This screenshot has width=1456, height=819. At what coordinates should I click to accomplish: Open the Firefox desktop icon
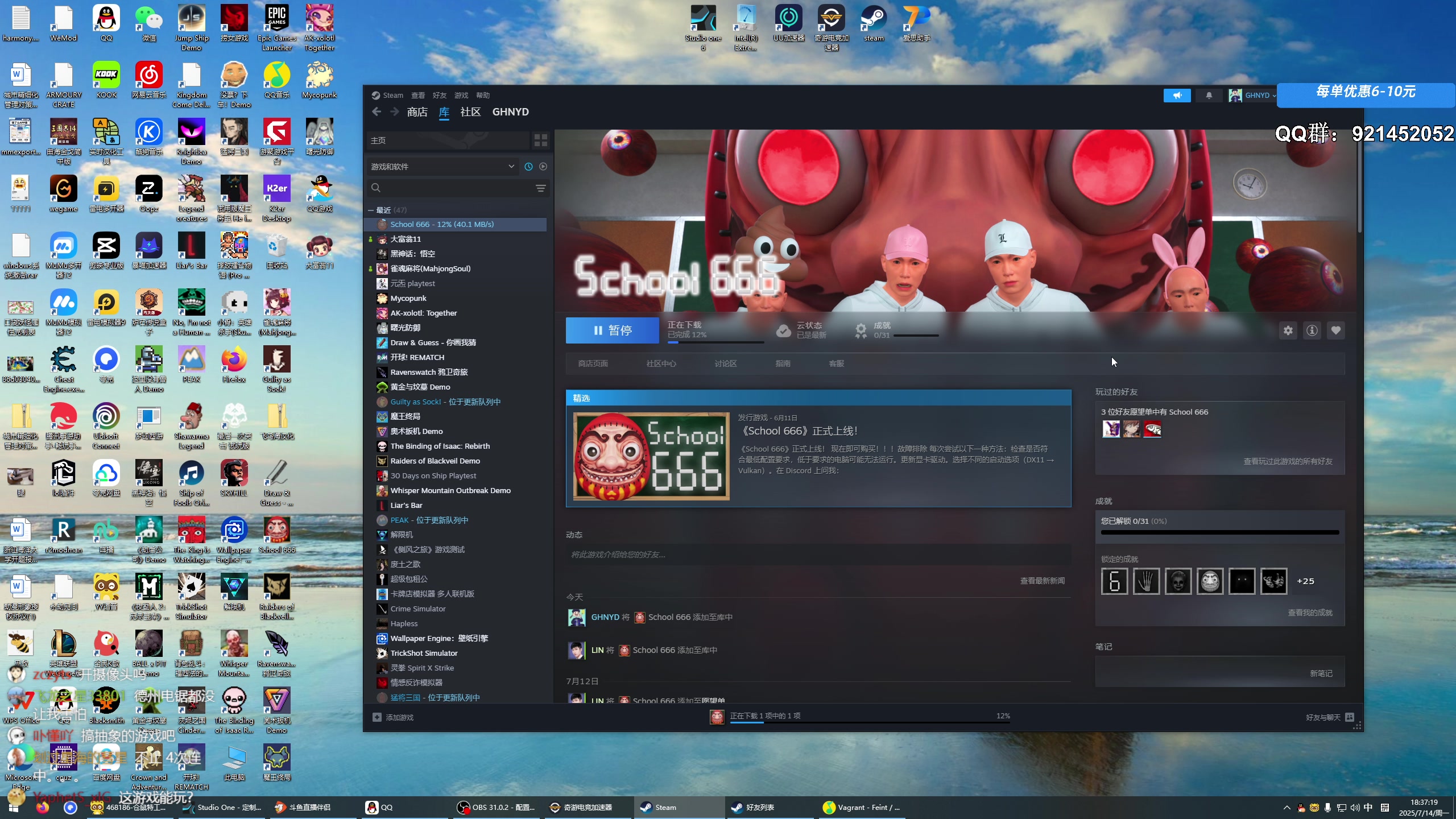tap(234, 365)
